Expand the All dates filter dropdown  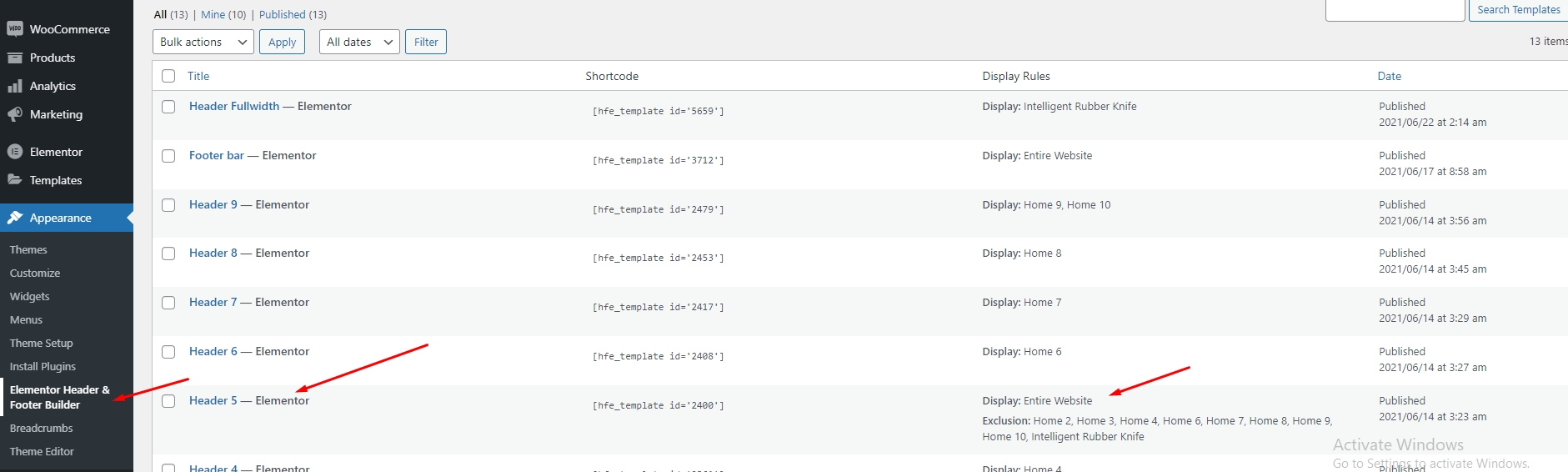click(x=359, y=42)
